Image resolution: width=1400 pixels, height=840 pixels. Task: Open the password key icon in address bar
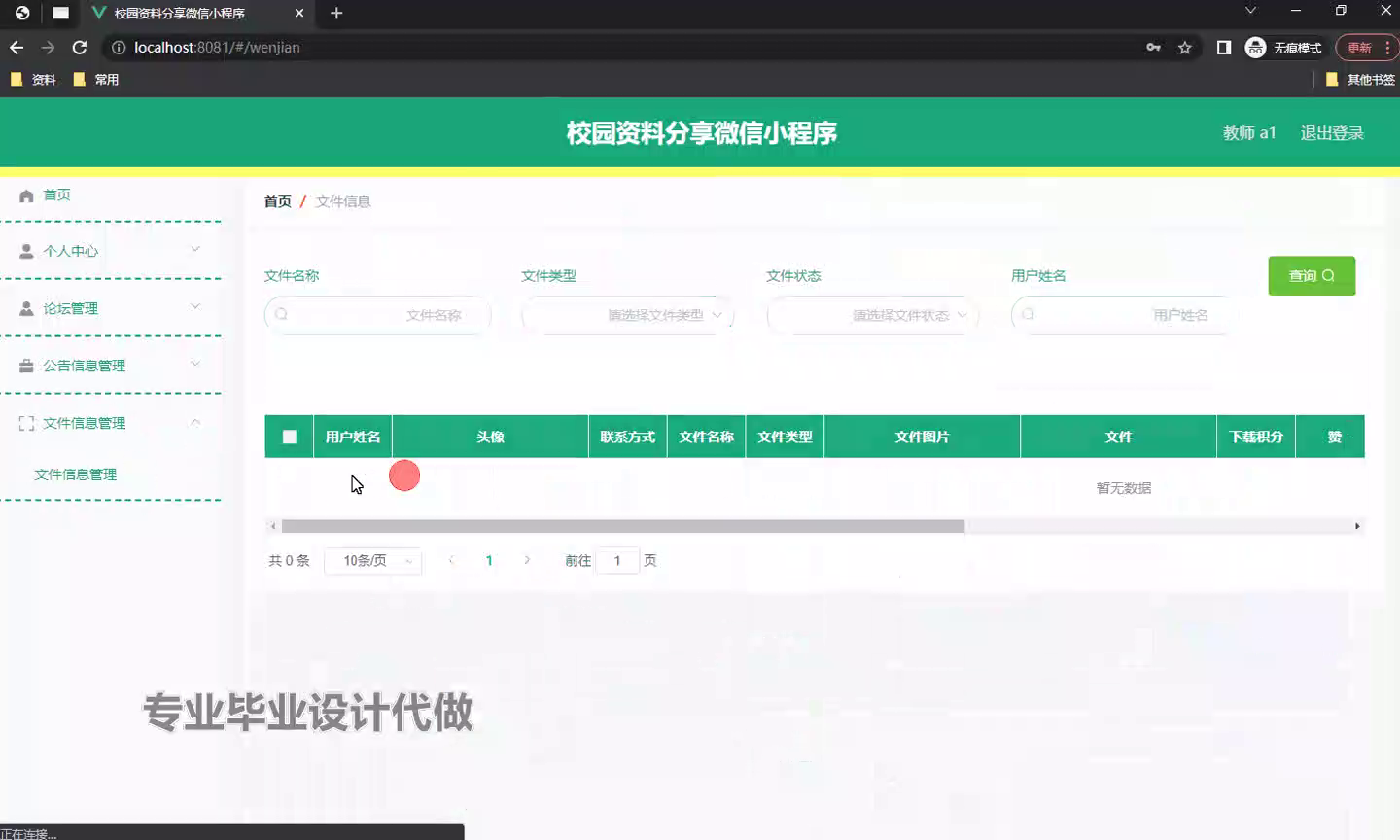1153,47
